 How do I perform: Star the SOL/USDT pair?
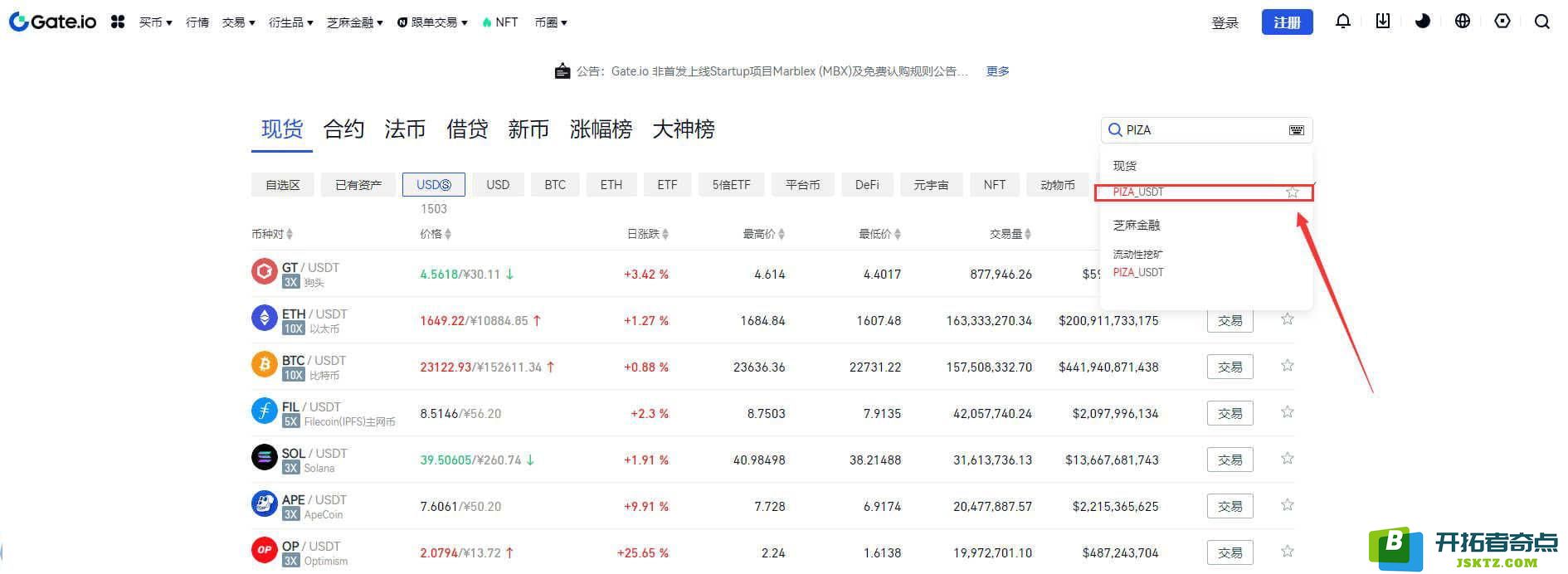coord(1288,459)
